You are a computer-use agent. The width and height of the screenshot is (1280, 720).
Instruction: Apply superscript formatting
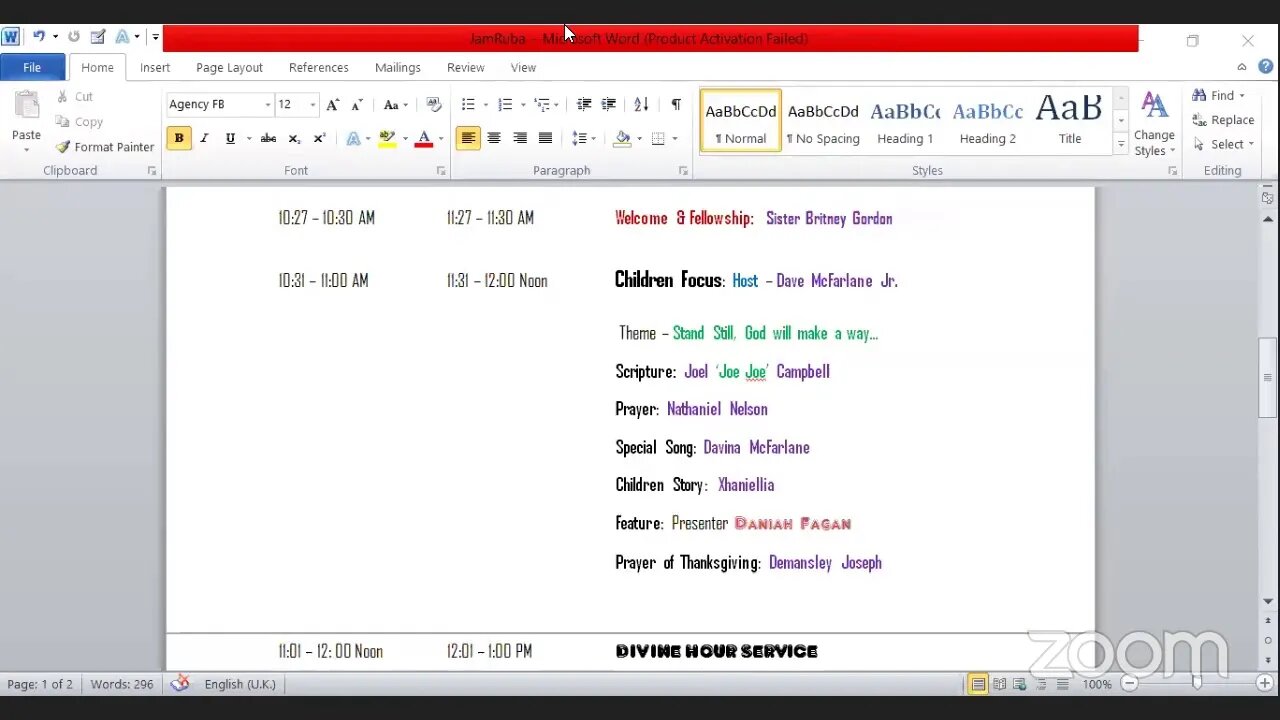click(319, 138)
